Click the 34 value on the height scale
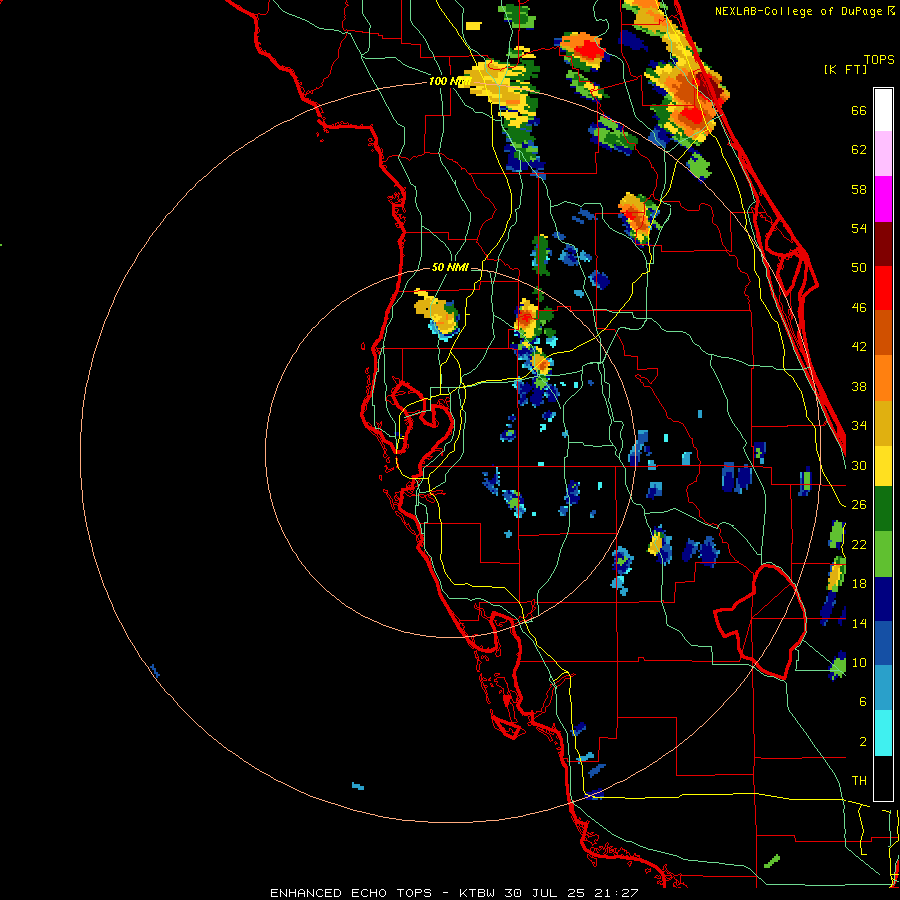The width and height of the screenshot is (900, 900). tap(859, 426)
